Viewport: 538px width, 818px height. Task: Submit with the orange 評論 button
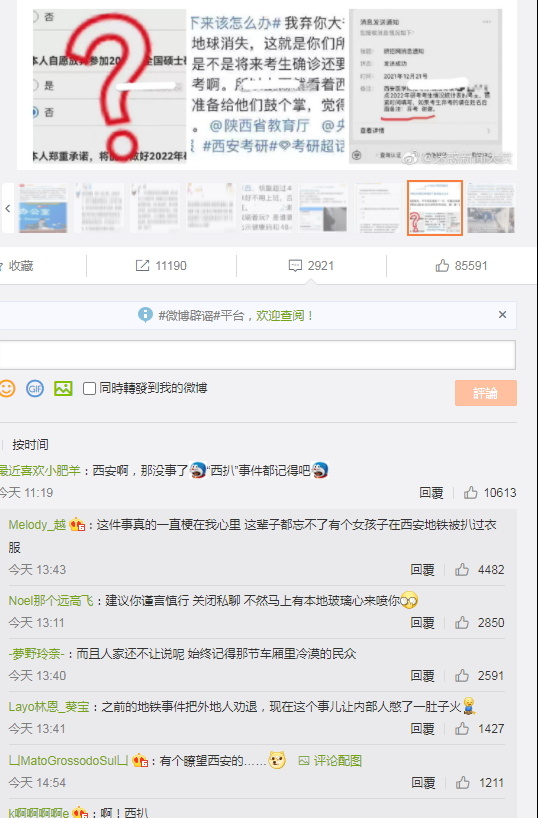coord(486,393)
